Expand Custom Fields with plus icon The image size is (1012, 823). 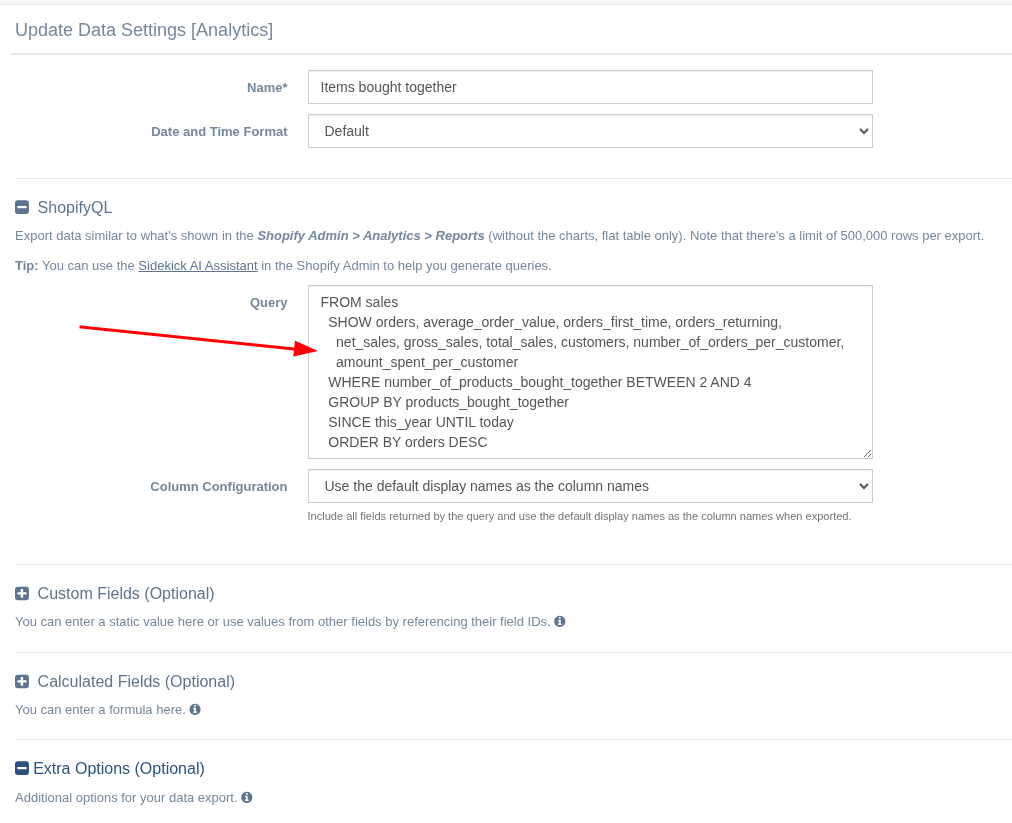click(22, 594)
